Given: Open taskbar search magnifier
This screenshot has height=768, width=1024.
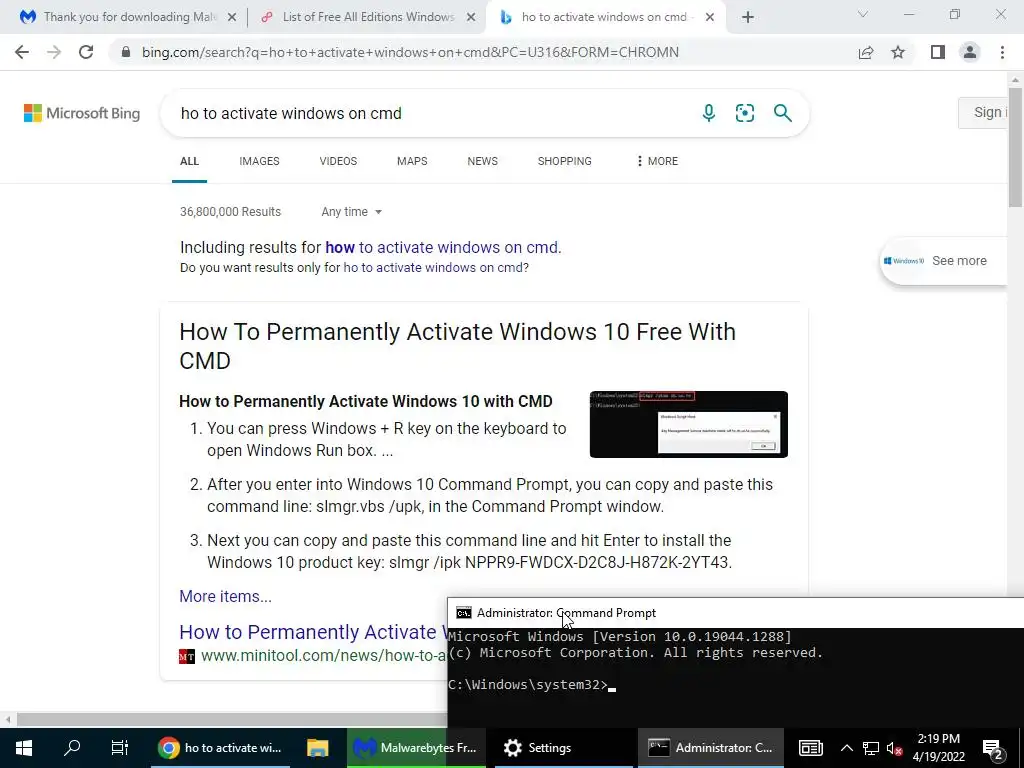Looking at the screenshot, I should 72,748.
